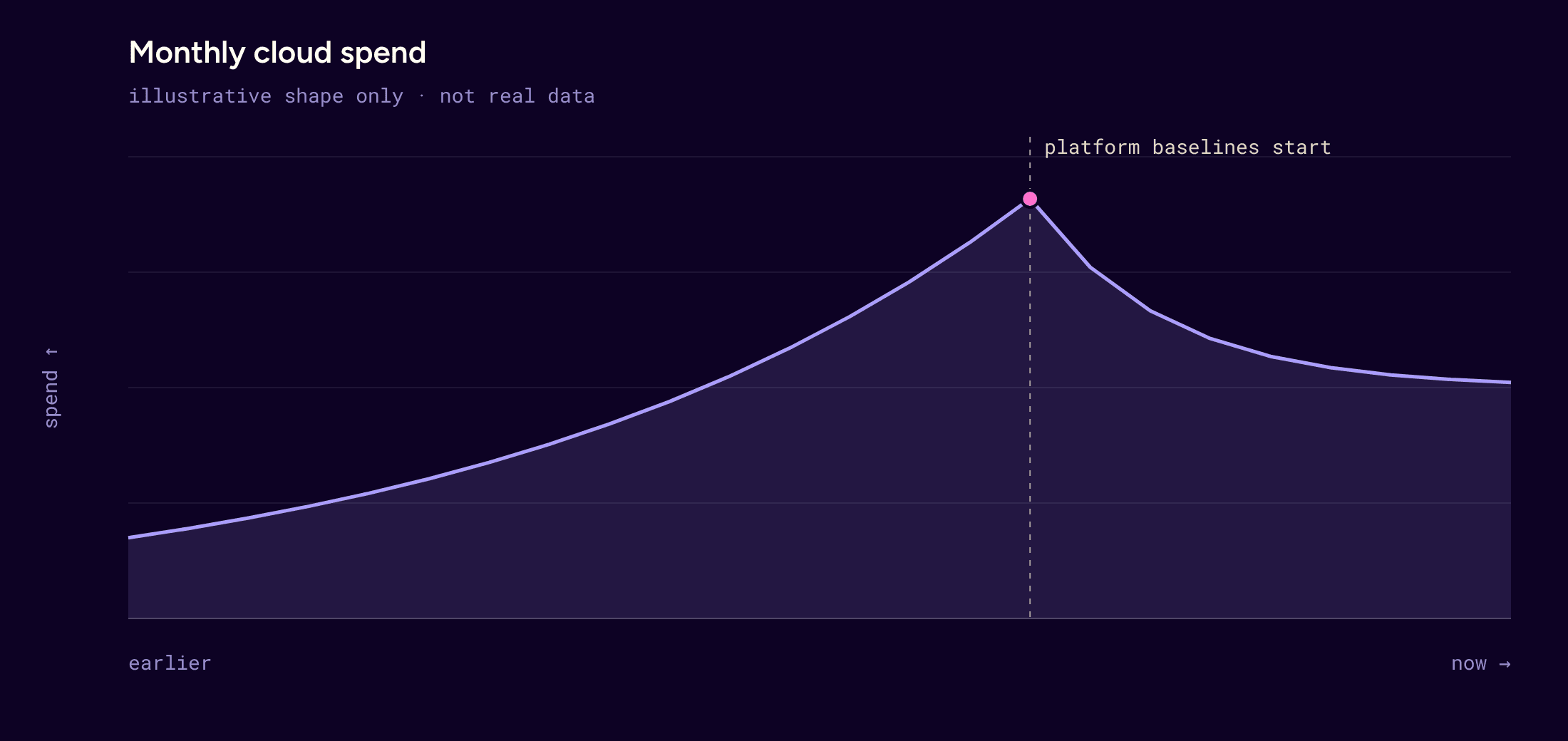This screenshot has height=741, width=1568.
Task: Click the 'earlier' axis label
Action: [170, 663]
